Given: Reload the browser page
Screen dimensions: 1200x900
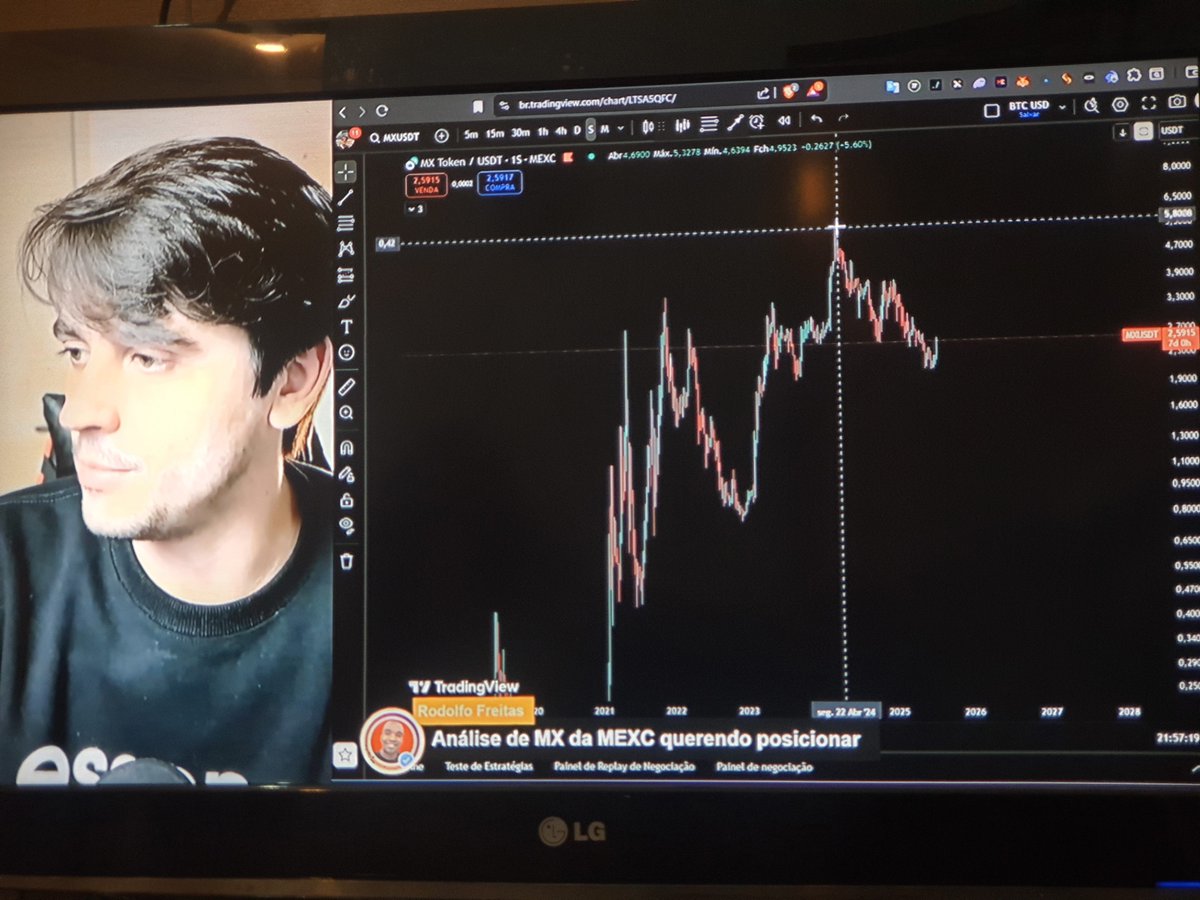Looking at the screenshot, I should coord(382,111).
